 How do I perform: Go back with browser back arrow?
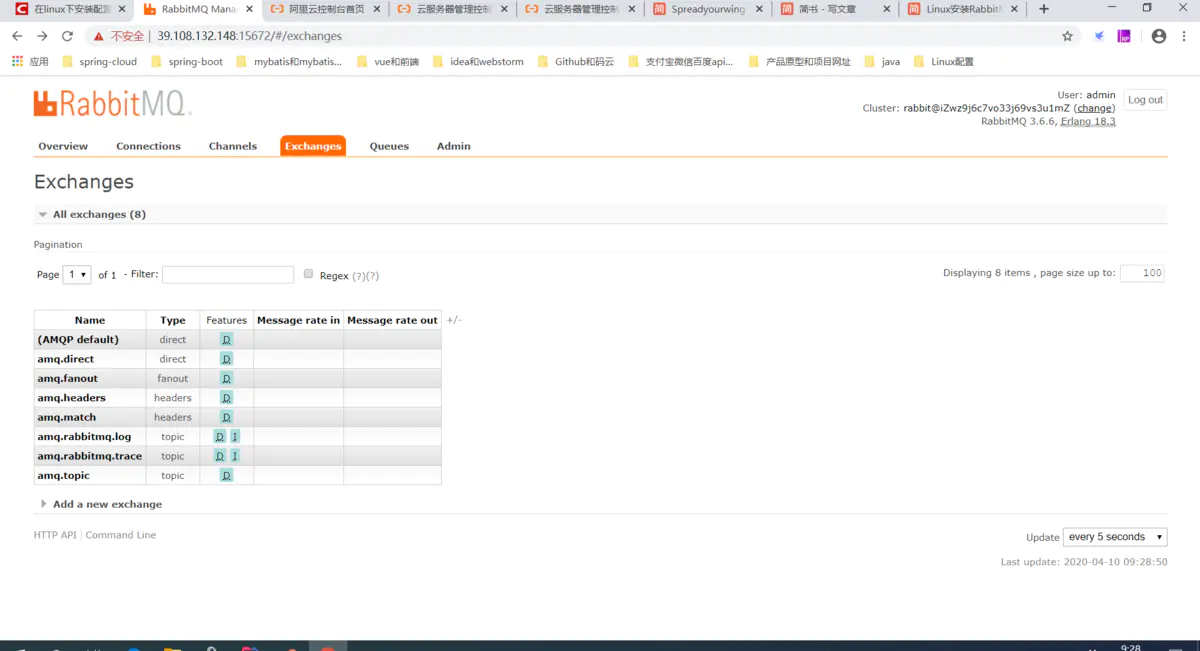coord(17,36)
